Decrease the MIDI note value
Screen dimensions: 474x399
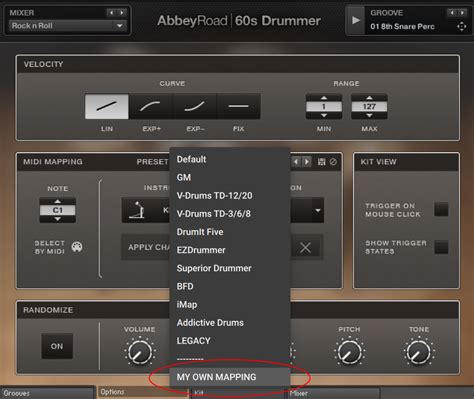(x=58, y=219)
